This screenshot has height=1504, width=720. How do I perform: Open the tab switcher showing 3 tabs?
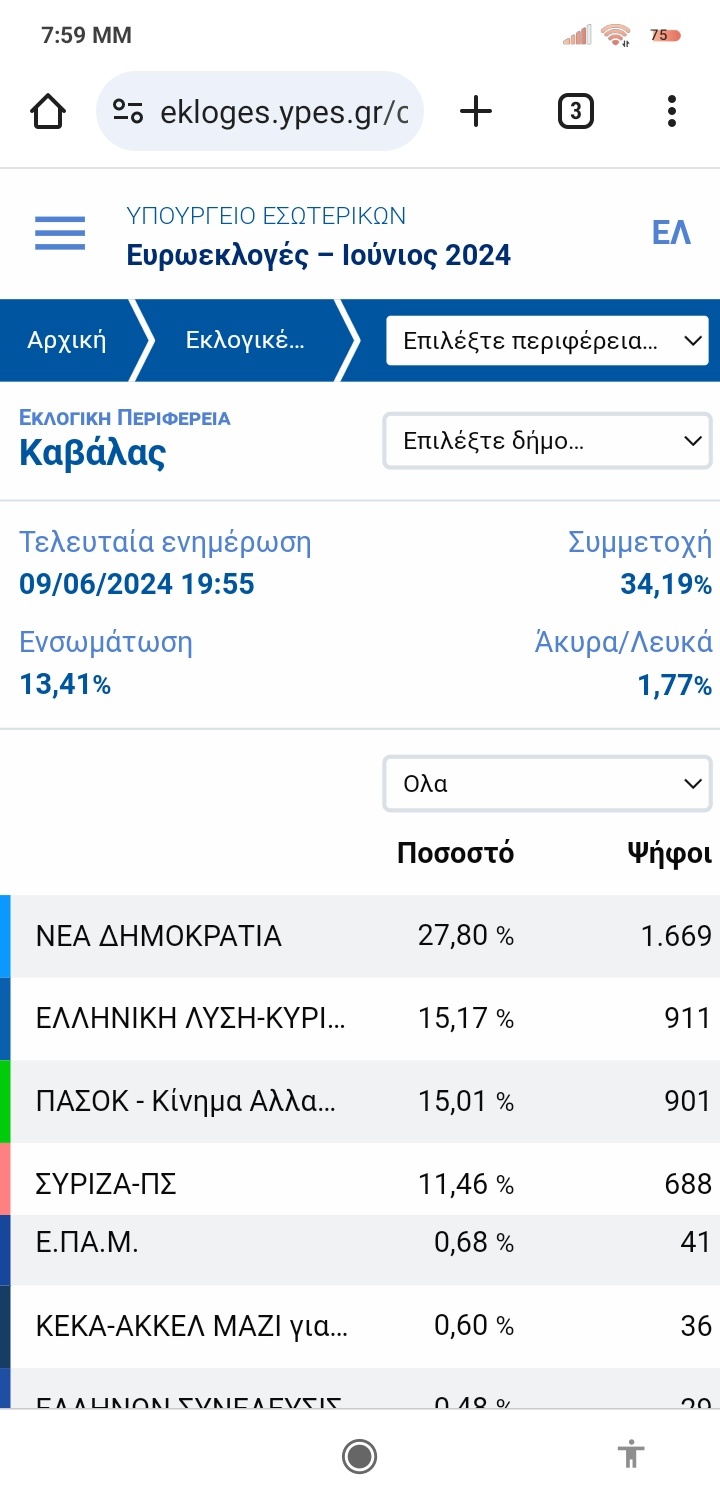click(575, 111)
